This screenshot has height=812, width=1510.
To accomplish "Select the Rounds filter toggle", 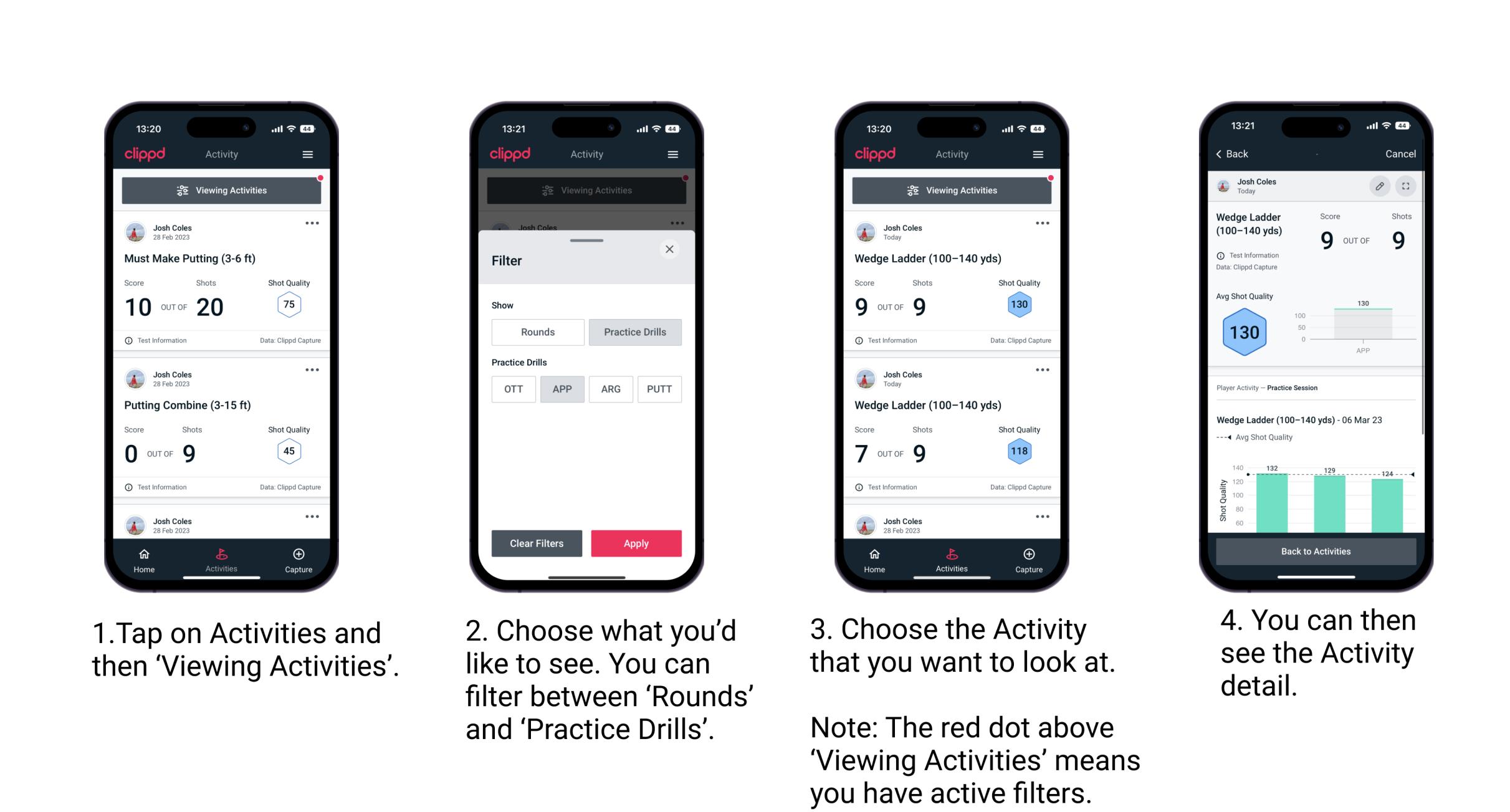I will coord(535,332).
